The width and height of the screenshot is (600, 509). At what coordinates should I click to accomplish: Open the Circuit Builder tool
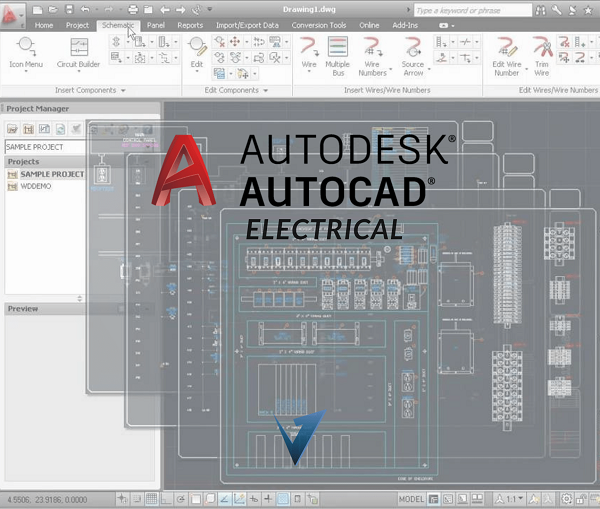pyautogui.click(x=78, y=52)
